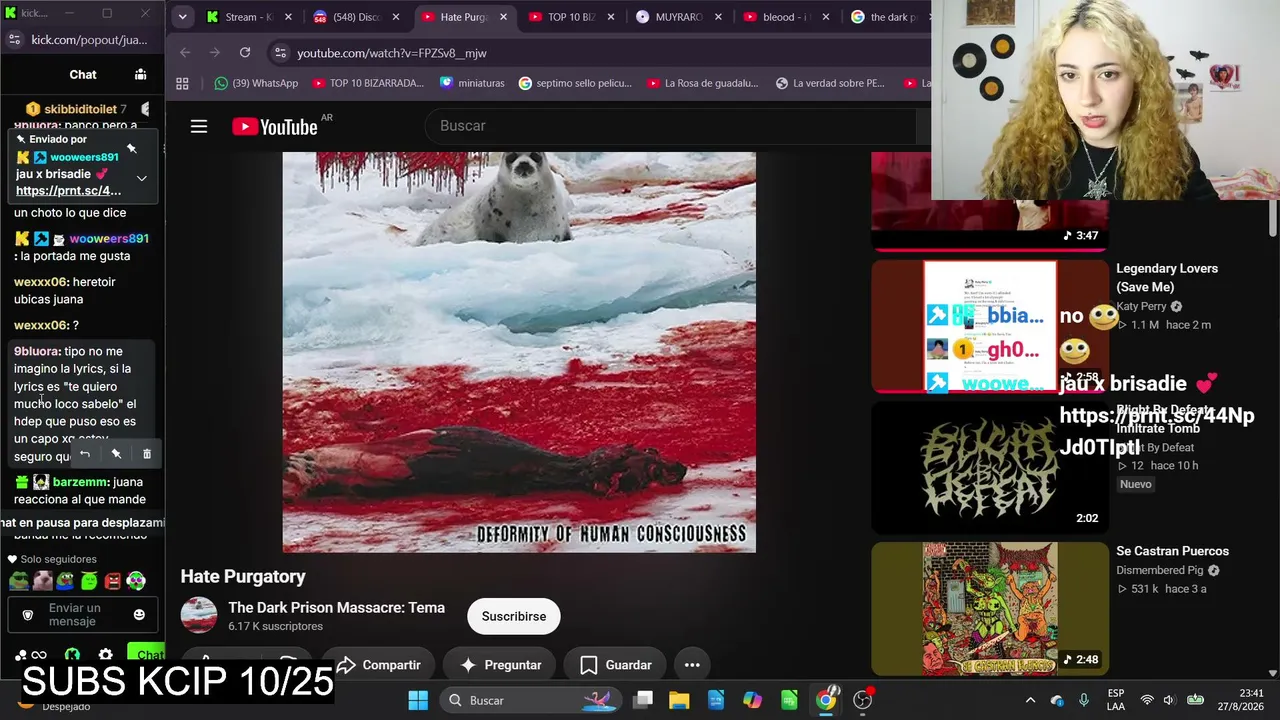Open The Dark Prison Massacre channel avatar
This screenshot has height=720, width=1280.
[x=199, y=616]
